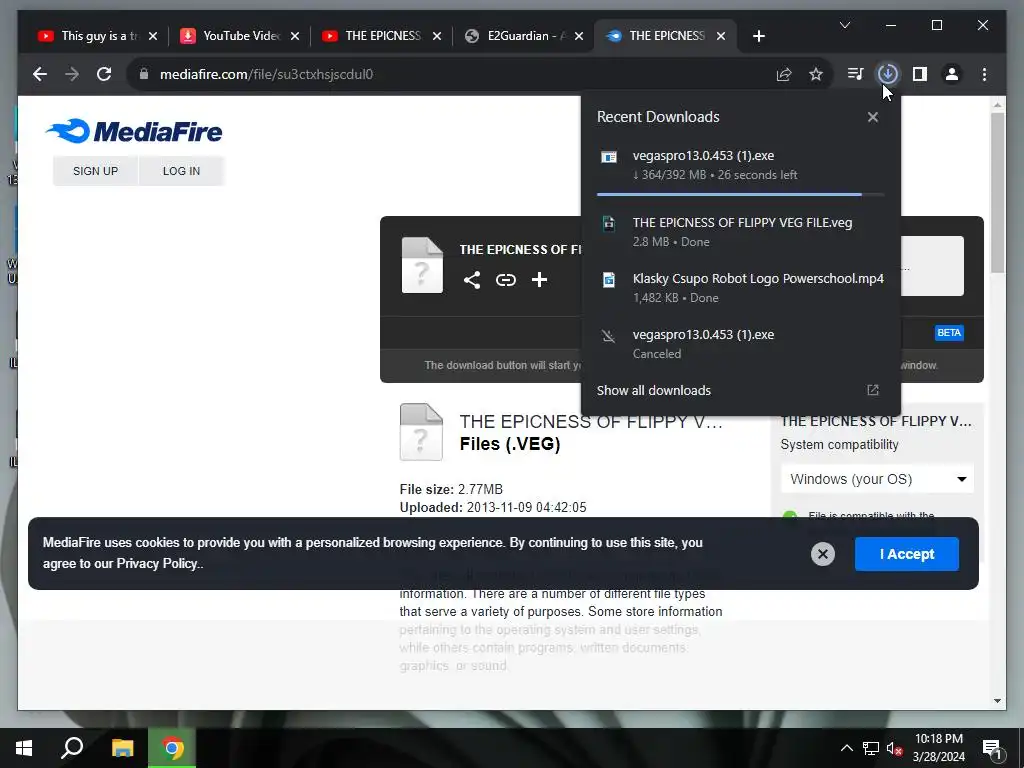This screenshot has height=768, width=1024.
Task: Click the muted volume tray icon
Action: (x=894, y=748)
